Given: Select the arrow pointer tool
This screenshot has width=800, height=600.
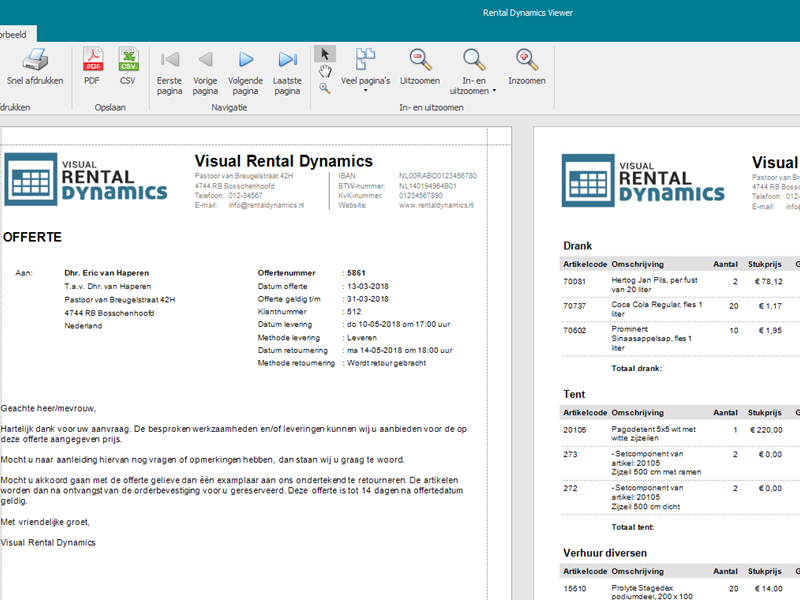Looking at the screenshot, I should [325, 53].
